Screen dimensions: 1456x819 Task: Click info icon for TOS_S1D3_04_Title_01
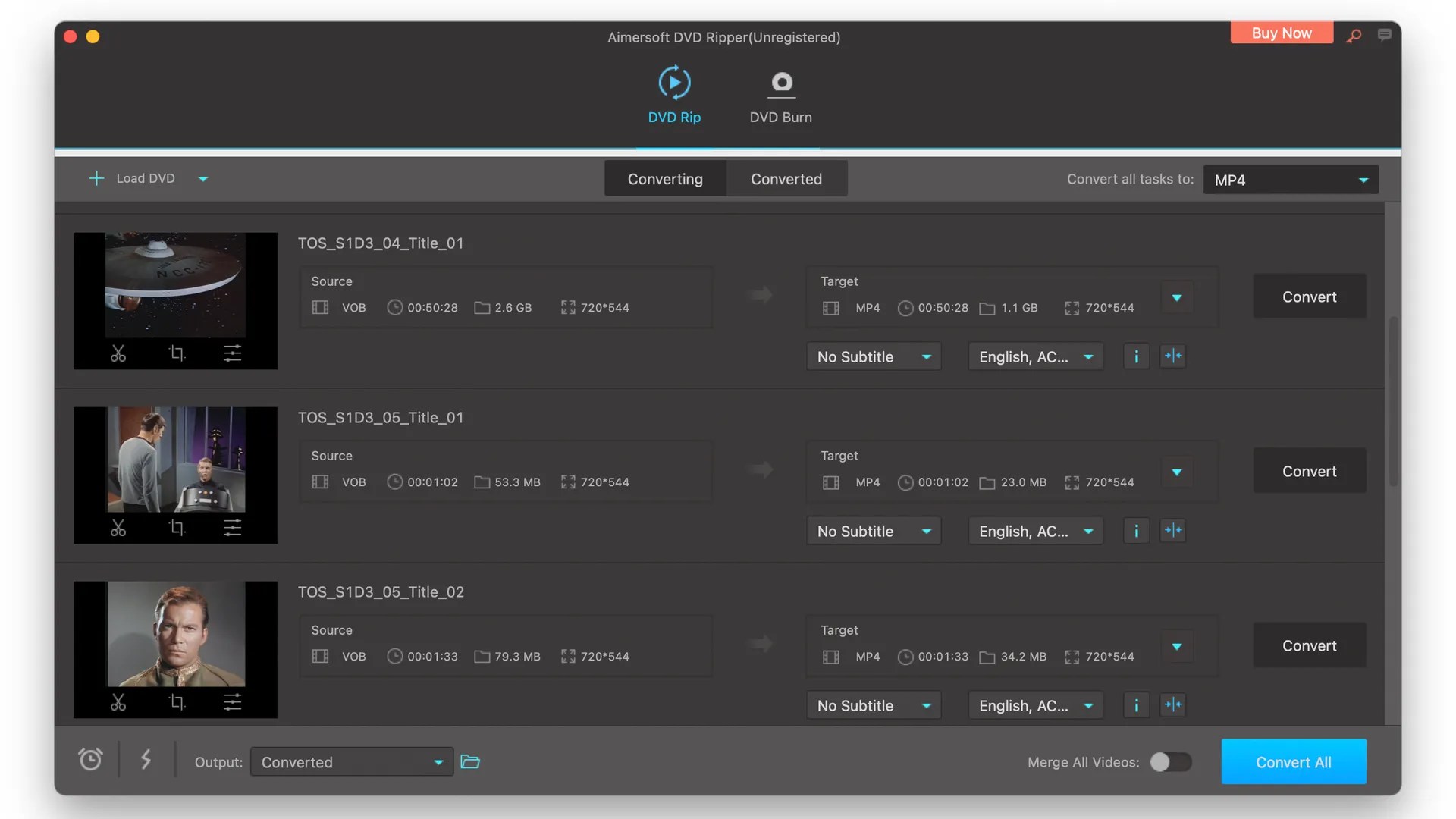[1136, 356]
